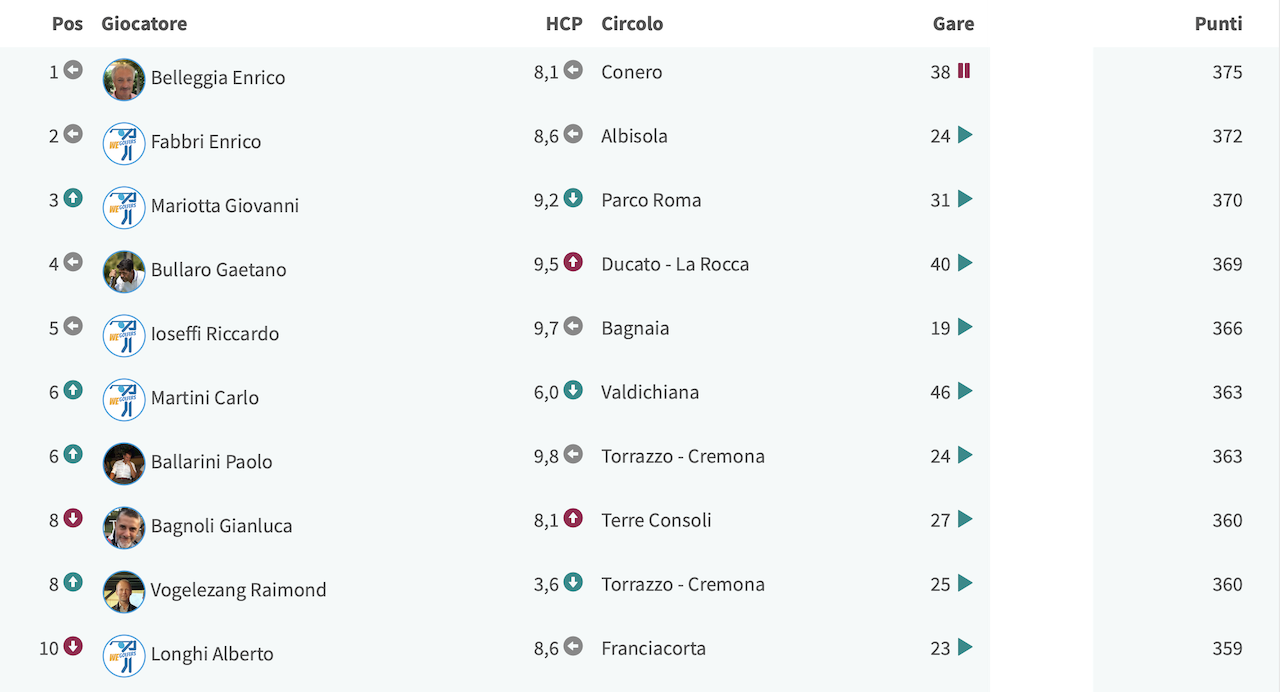1280x692 pixels.
Task: Open Bullaro Gaetano's avatar thumbnail
Action: coord(124,271)
